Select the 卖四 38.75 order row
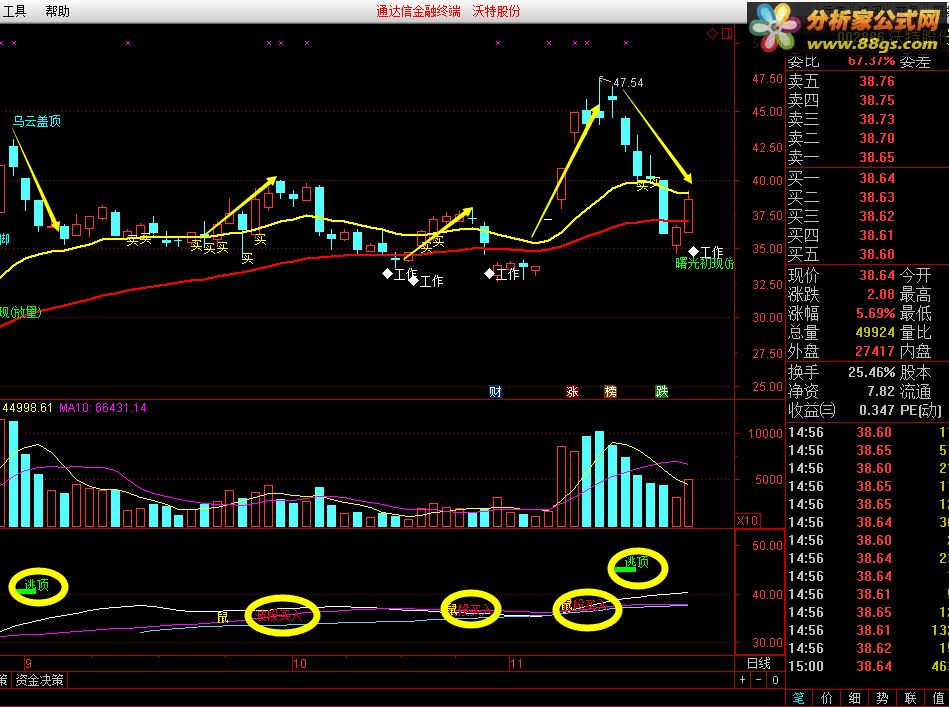Image resolution: width=949 pixels, height=707 pixels. (x=867, y=100)
